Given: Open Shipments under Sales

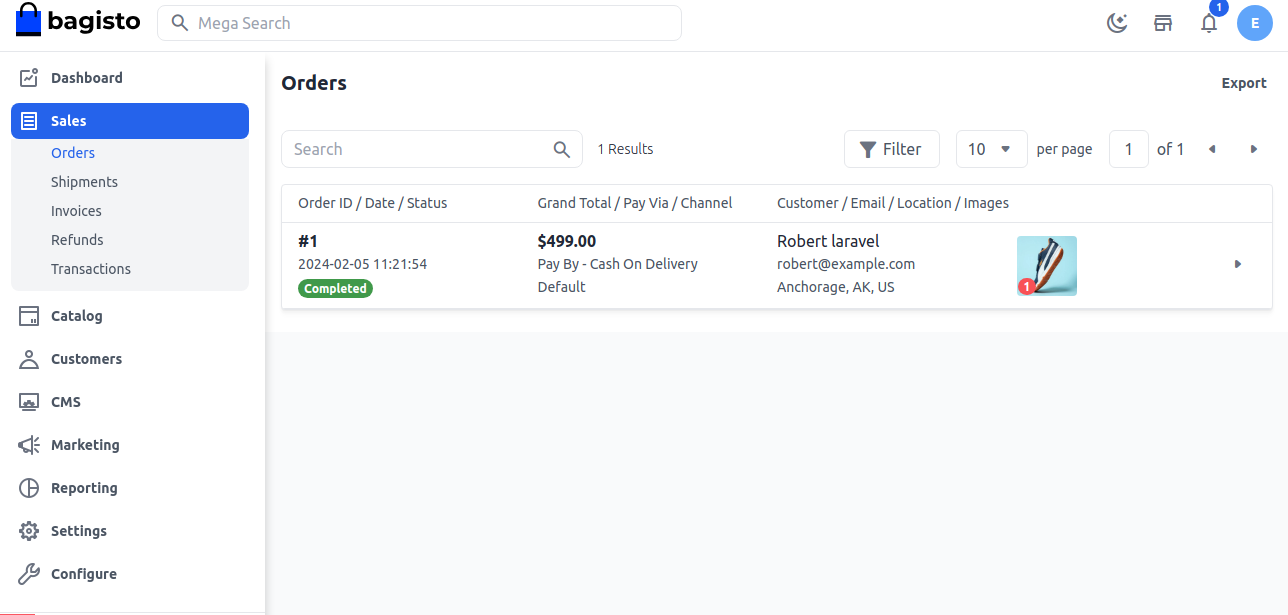Looking at the screenshot, I should [84, 182].
